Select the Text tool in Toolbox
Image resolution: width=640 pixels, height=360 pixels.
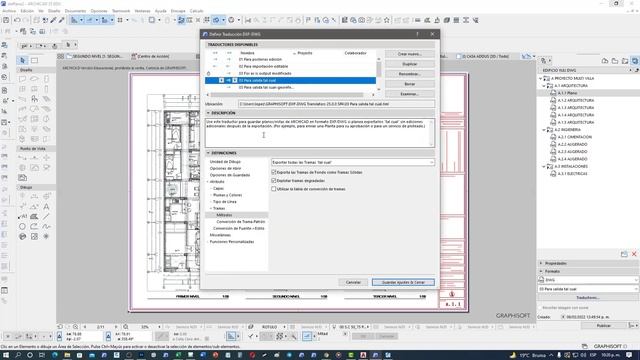pyautogui.click(x=46, y=207)
